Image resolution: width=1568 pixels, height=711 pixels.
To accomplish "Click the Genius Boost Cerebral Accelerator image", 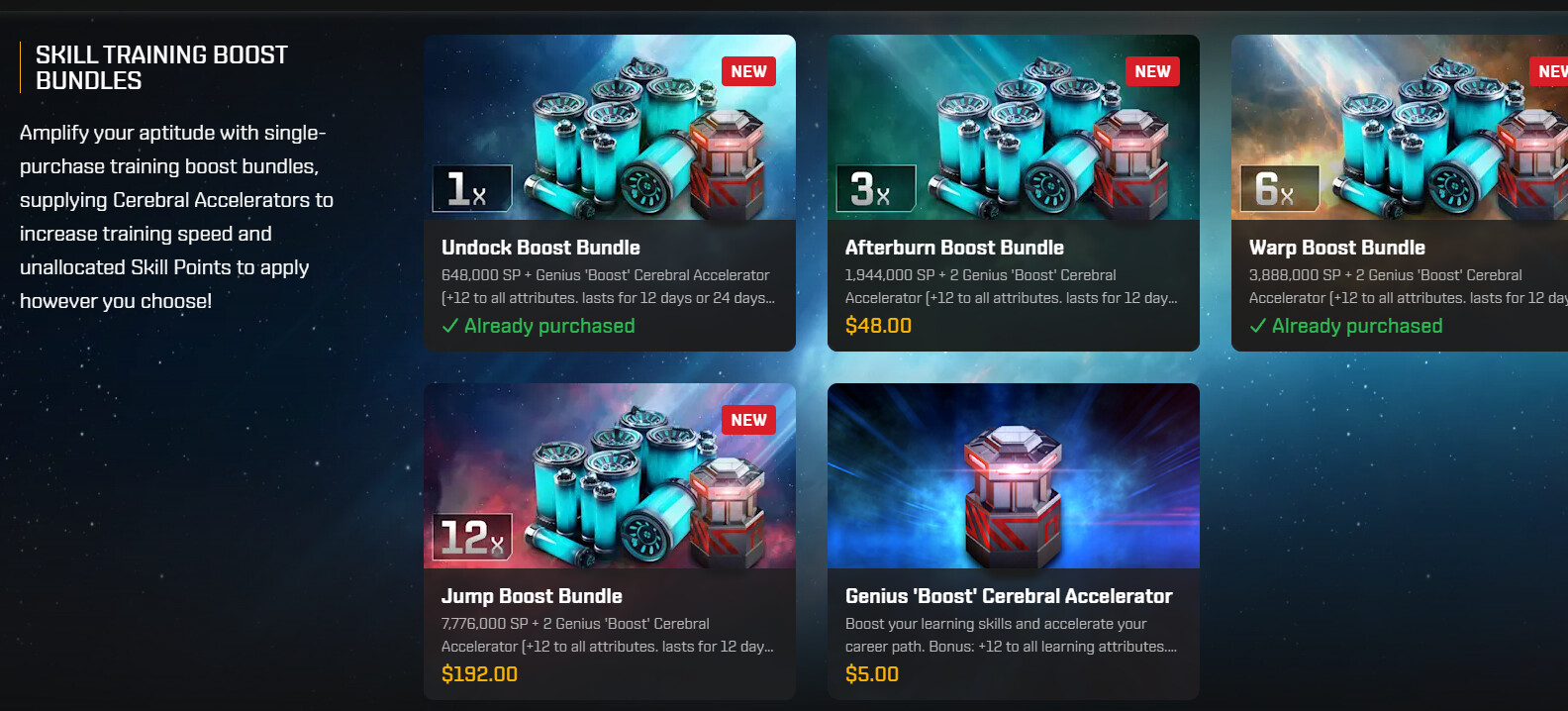I will pos(1014,476).
